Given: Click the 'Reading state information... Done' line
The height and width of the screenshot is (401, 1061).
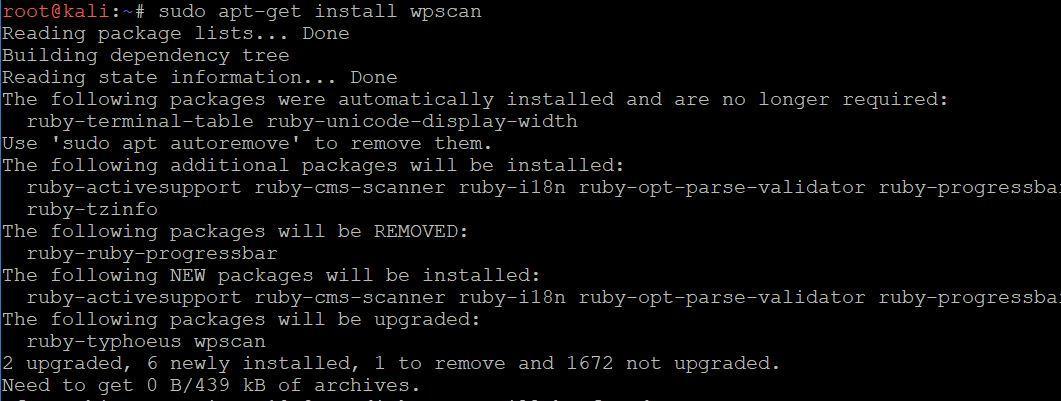Looking at the screenshot, I should point(200,78).
